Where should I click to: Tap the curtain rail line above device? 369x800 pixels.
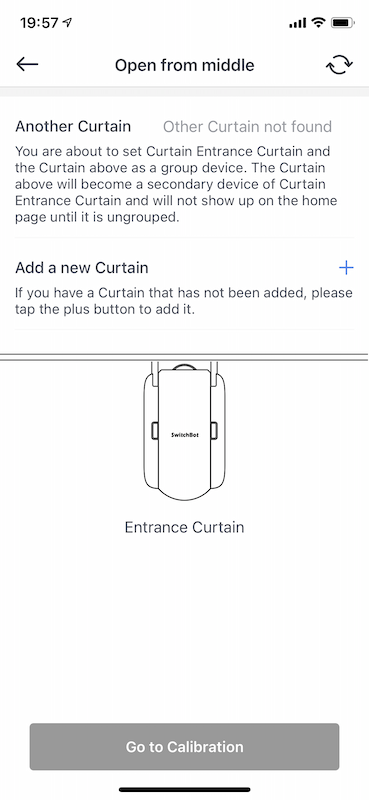(184, 357)
